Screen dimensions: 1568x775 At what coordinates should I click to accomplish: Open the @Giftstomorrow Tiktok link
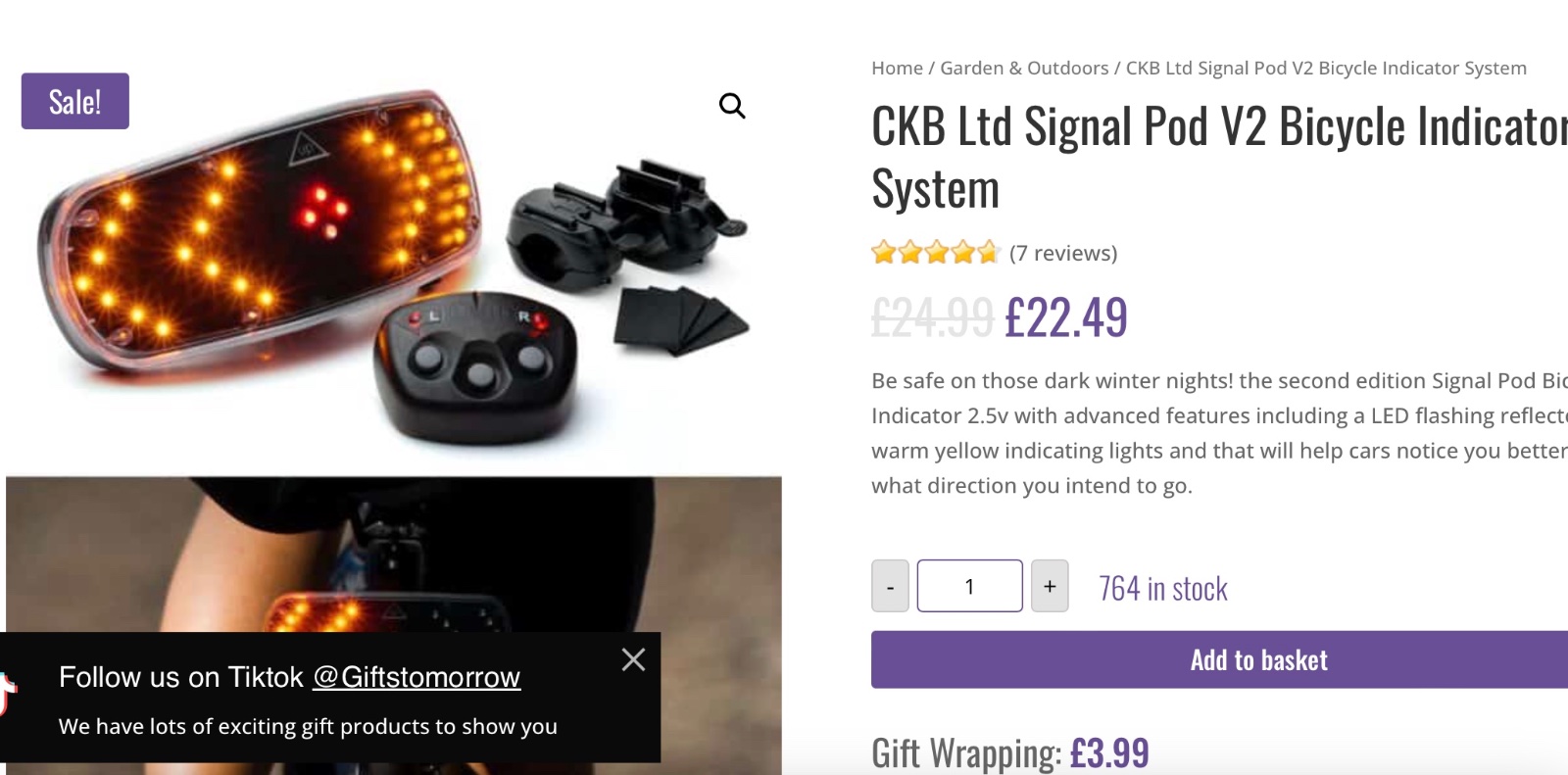point(416,677)
